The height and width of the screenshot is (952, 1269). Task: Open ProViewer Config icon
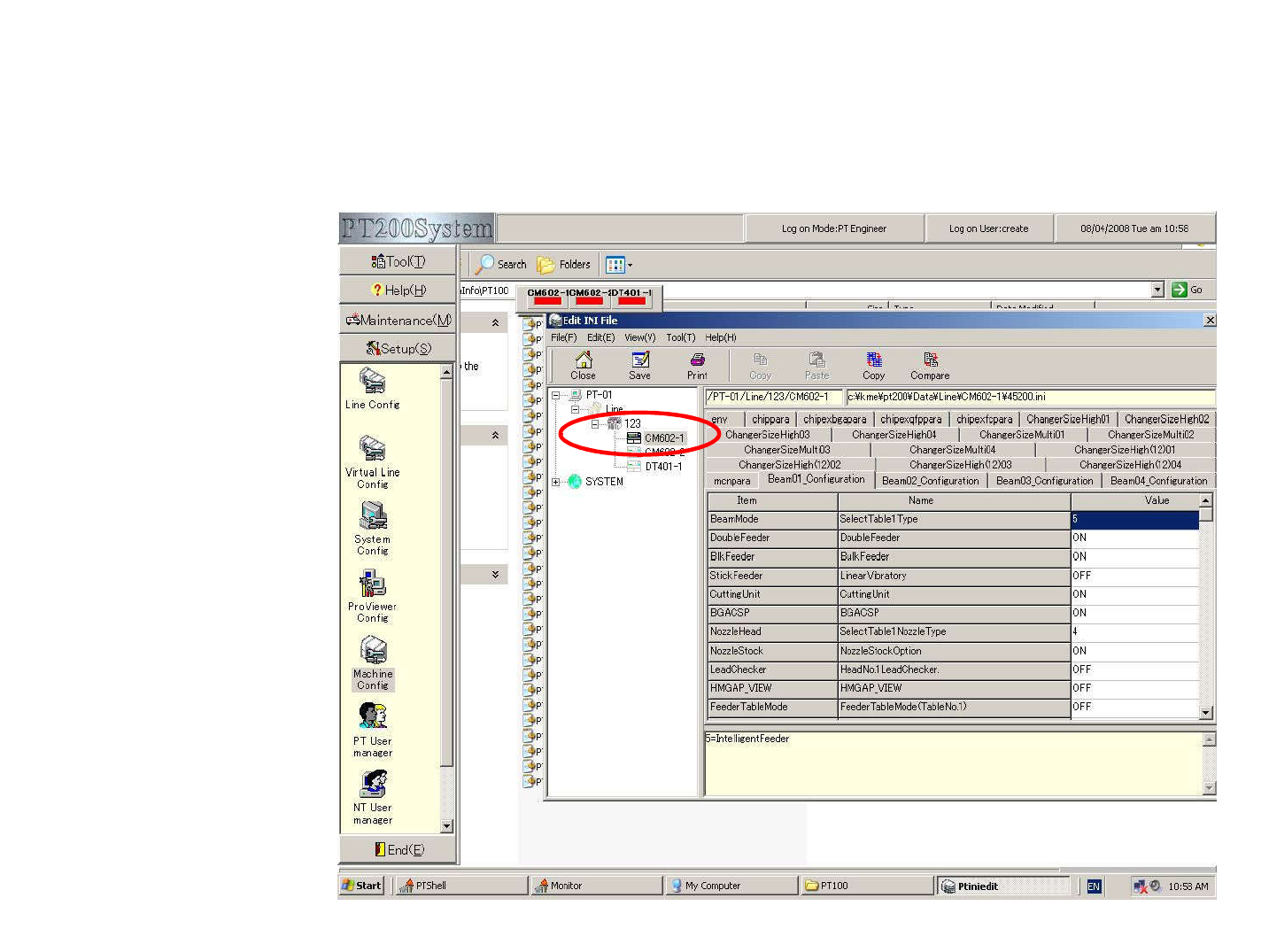(x=372, y=584)
